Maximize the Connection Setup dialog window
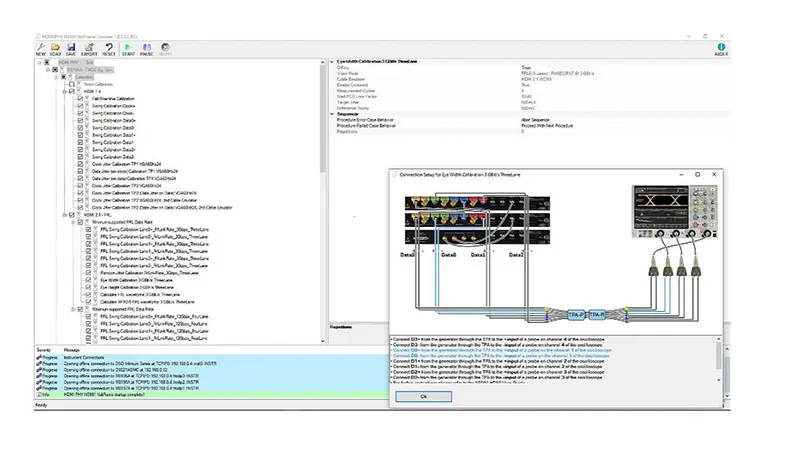 point(697,174)
